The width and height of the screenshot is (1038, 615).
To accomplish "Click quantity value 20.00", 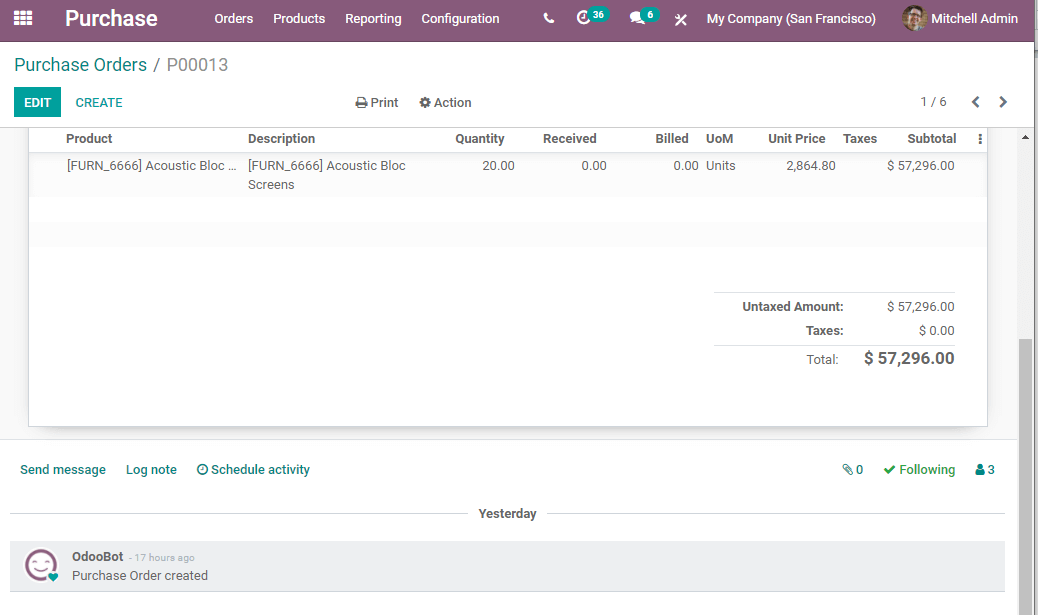I will 498,166.
